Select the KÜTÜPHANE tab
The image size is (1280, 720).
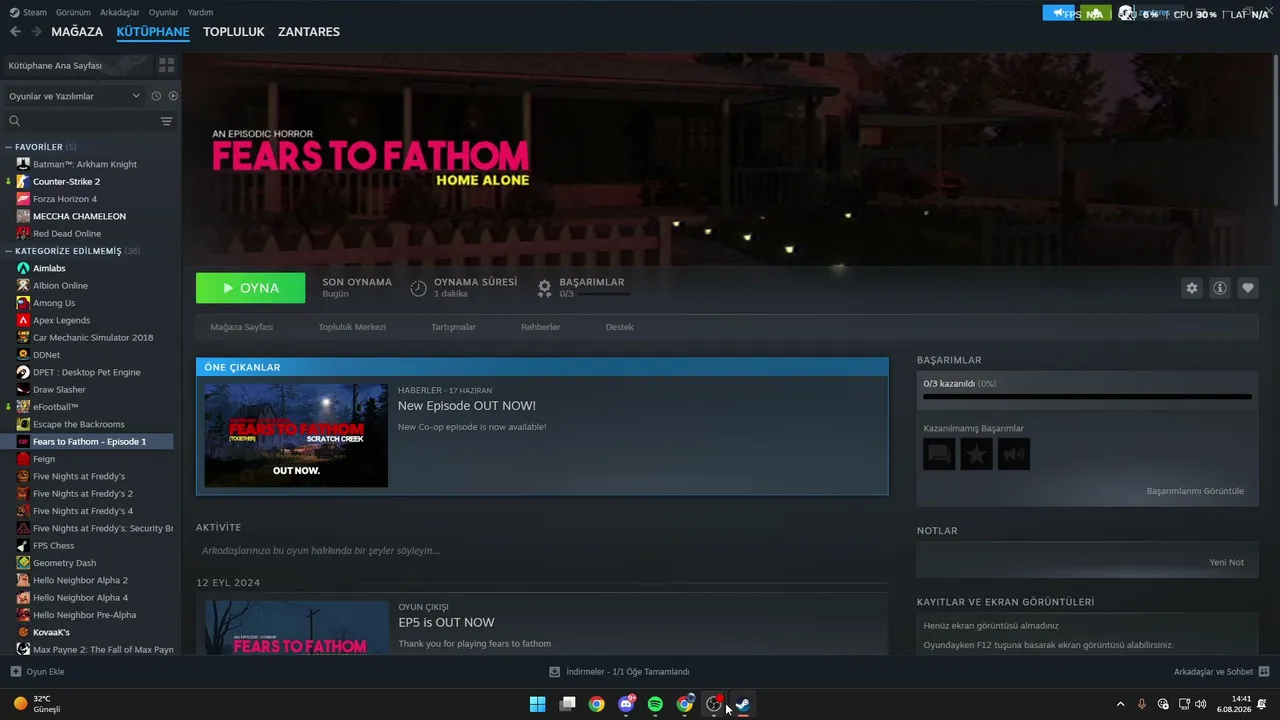153,32
